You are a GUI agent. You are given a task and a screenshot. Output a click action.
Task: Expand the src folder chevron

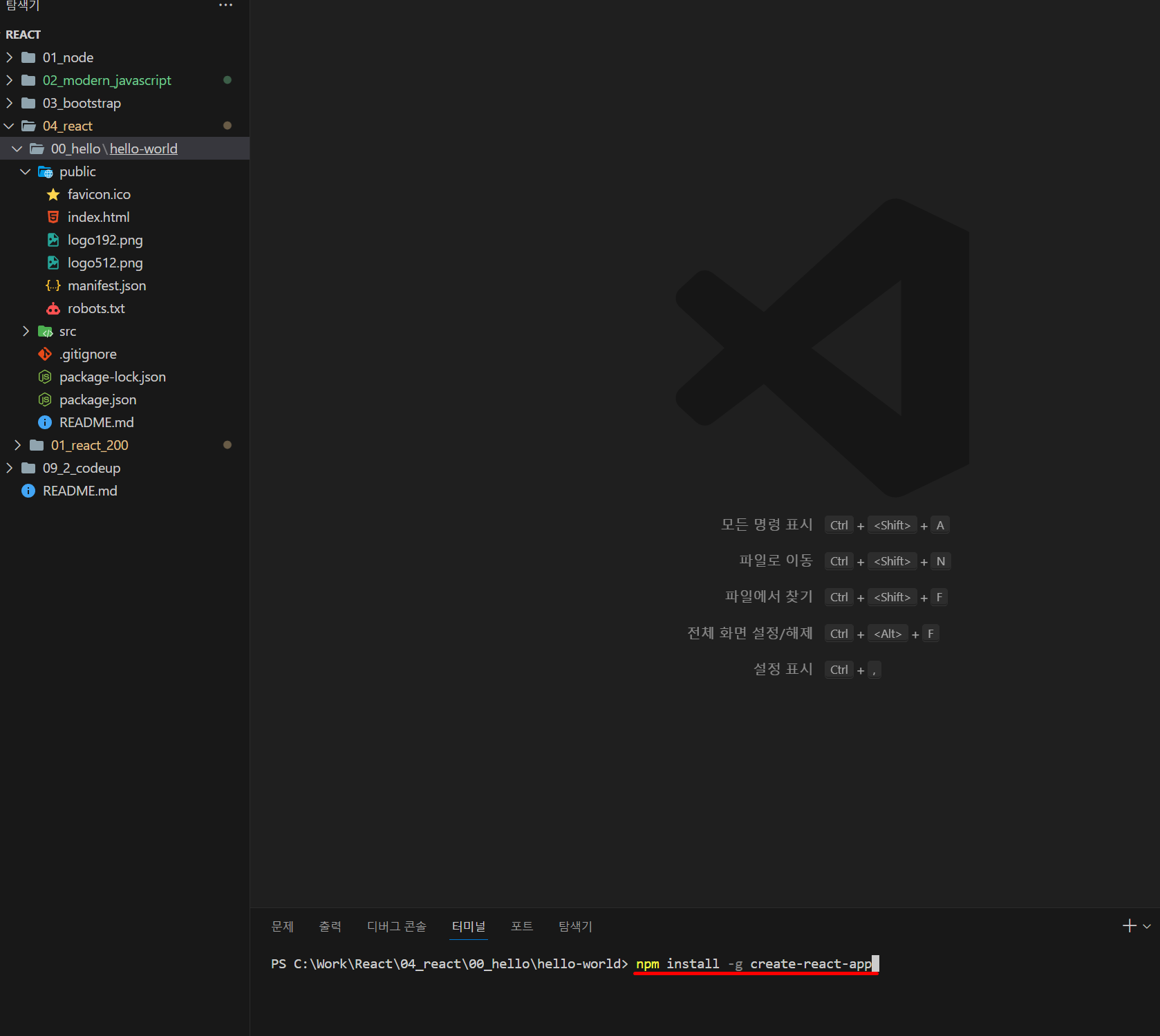26,331
